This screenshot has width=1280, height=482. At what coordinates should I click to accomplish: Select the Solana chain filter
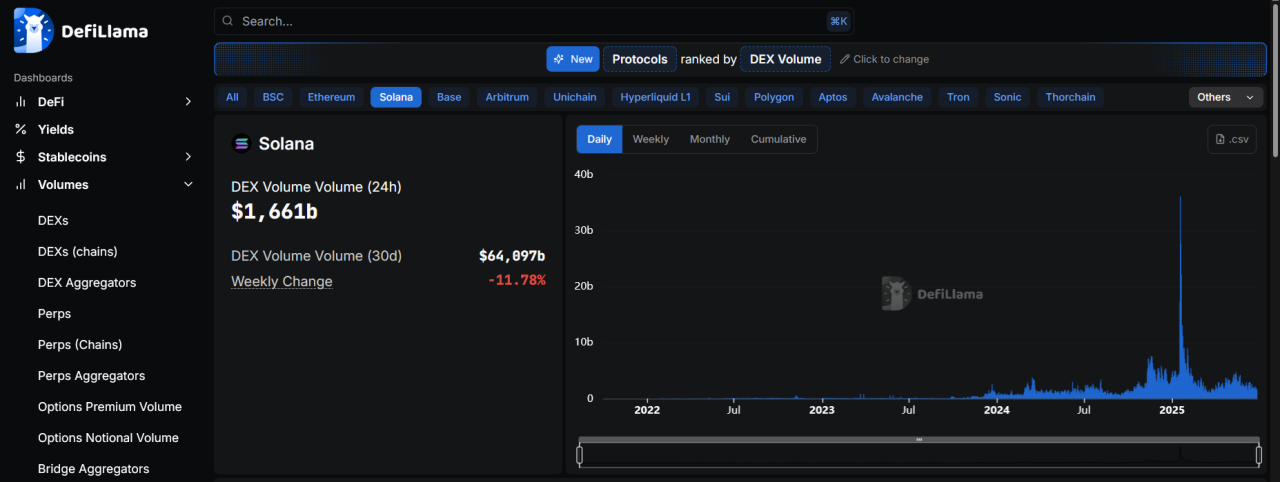(396, 97)
